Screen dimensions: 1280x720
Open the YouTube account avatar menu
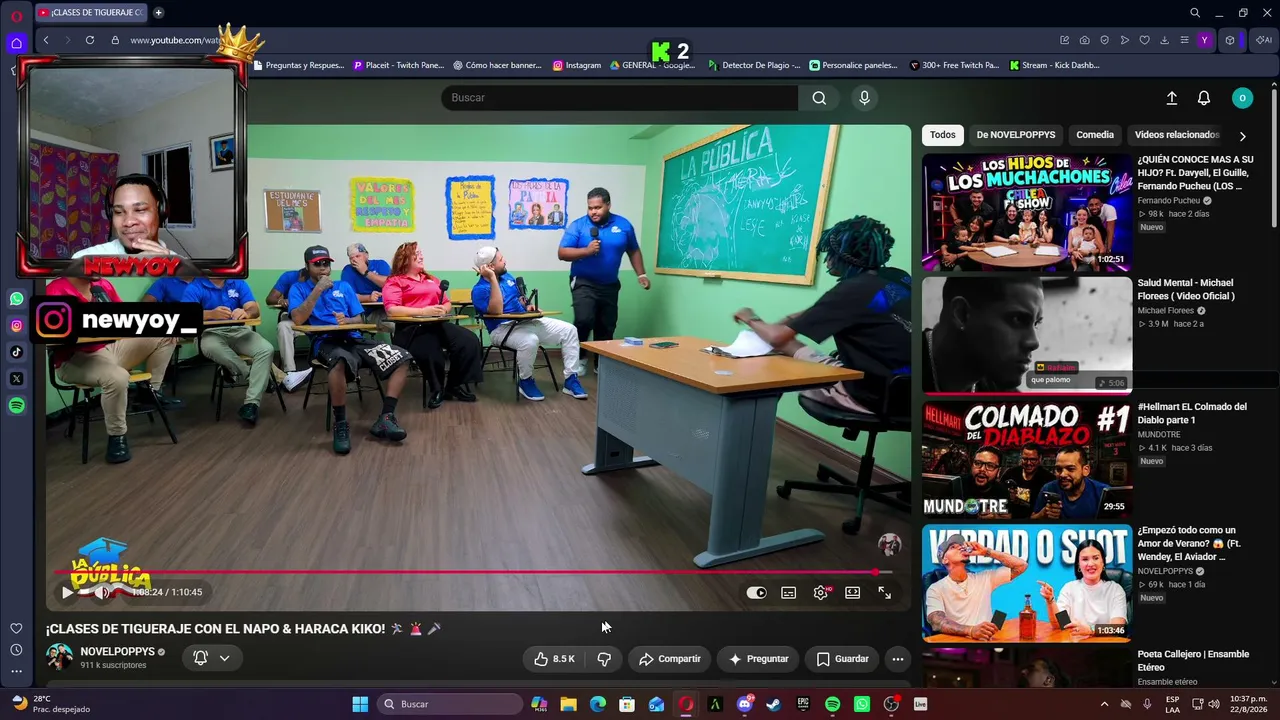[1242, 98]
